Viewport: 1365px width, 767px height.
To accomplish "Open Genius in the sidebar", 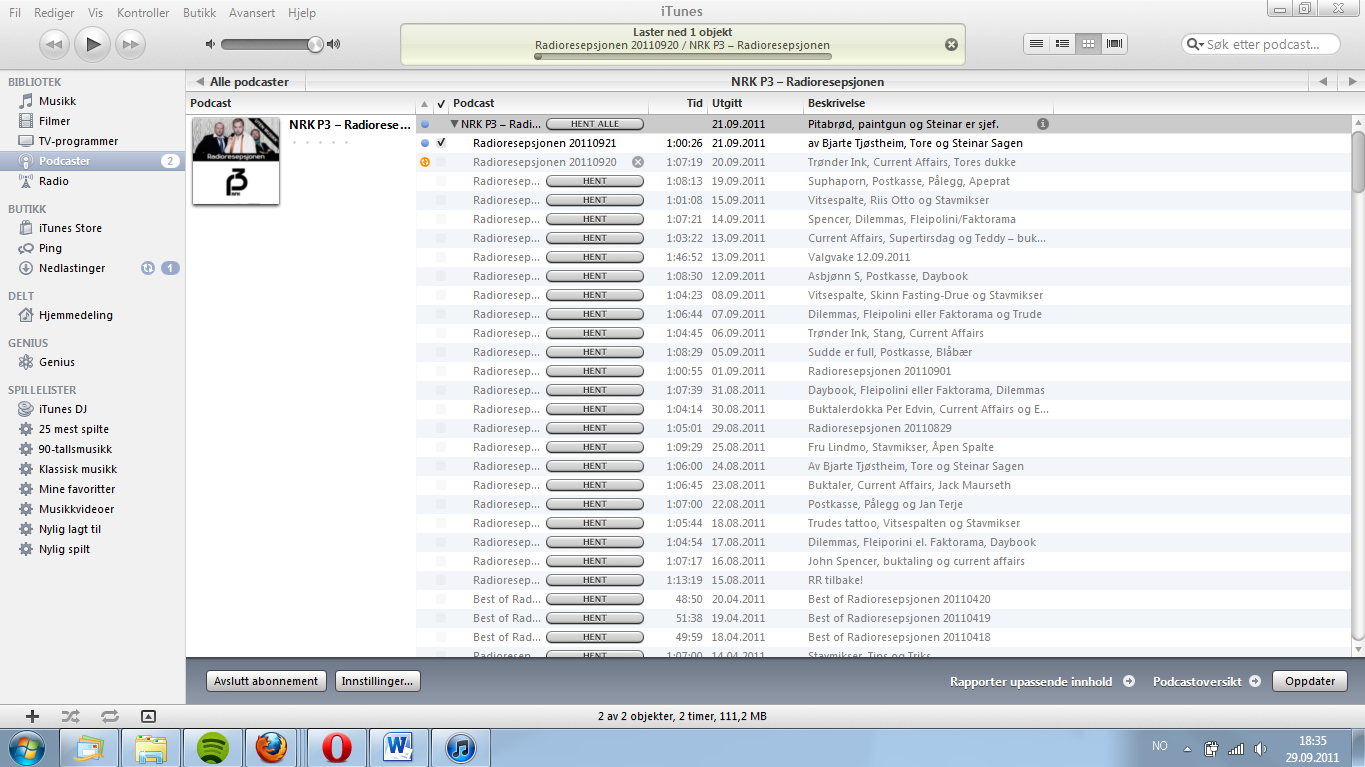I will point(57,362).
